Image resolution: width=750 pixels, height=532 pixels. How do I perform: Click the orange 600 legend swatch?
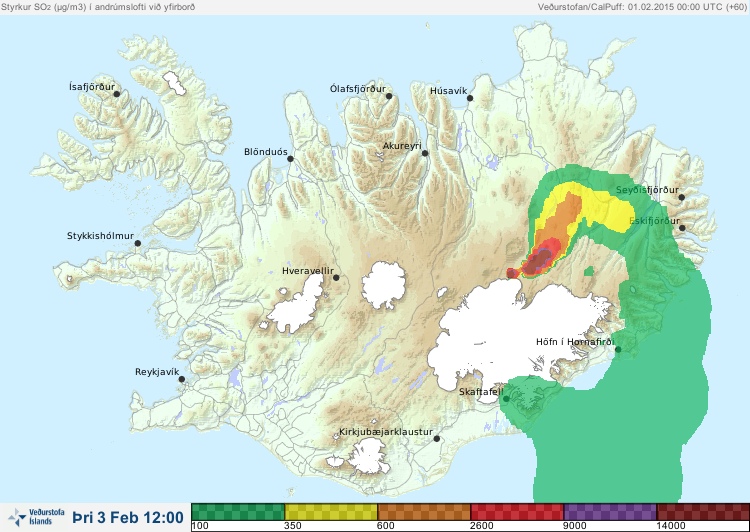coord(424,512)
